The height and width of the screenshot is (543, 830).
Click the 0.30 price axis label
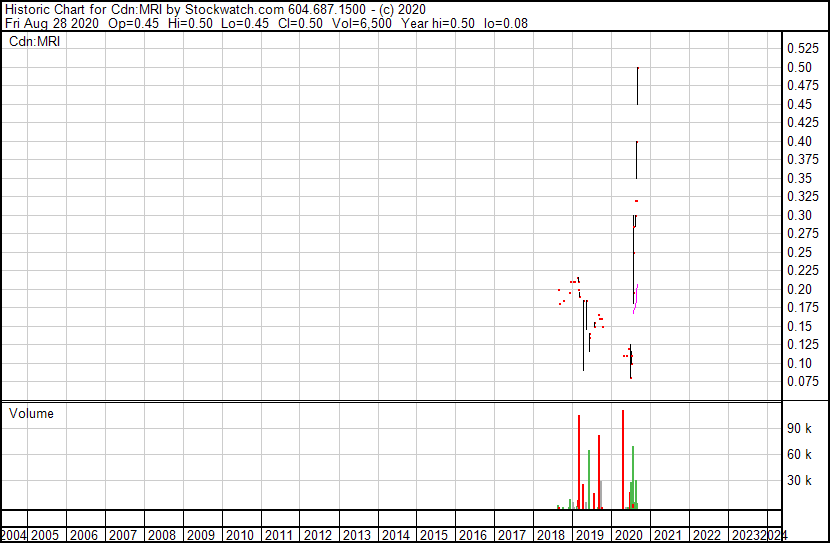click(x=799, y=215)
